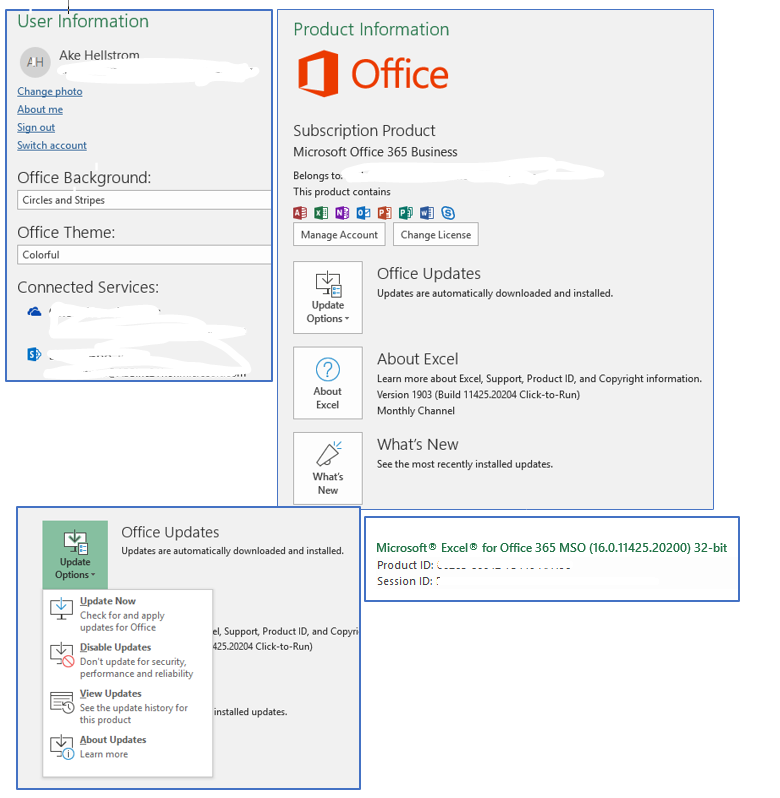Click the About Updates info icon
Image resolution: width=780 pixels, height=798 pixels.
[x=62, y=747]
